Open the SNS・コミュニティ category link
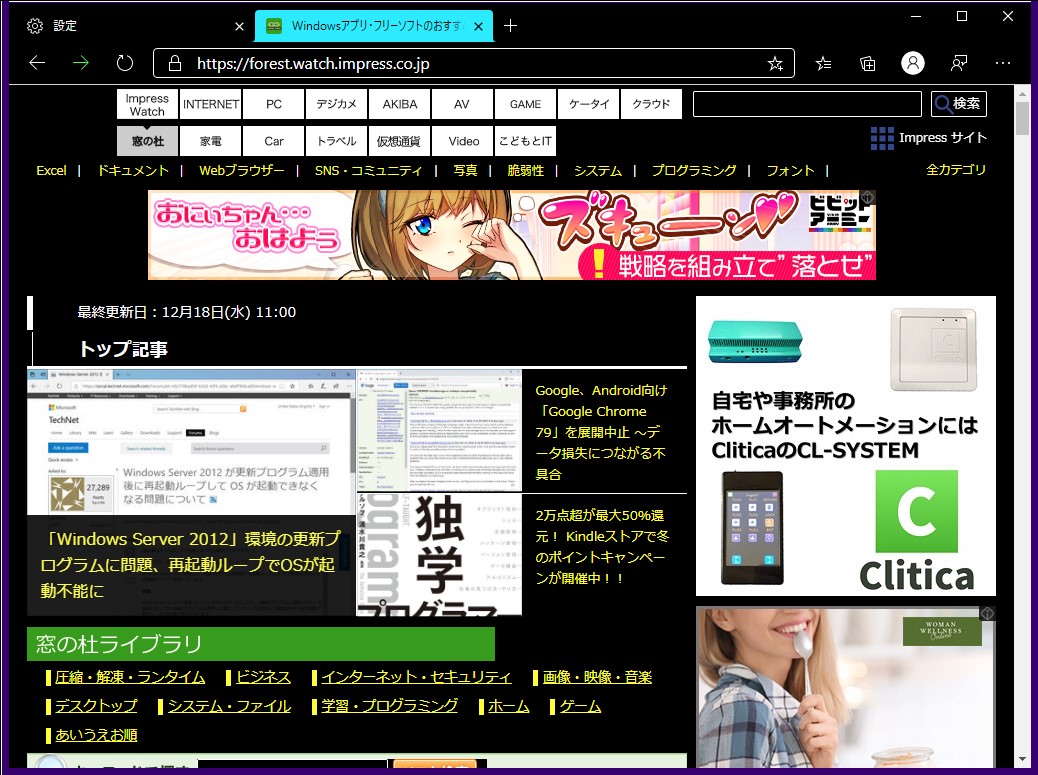This screenshot has width=1038, height=775. [368, 171]
